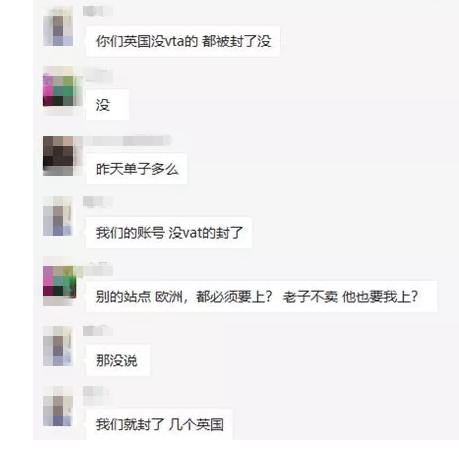Image resolution: width=459 pixels, height=463 pixels.
Task: Open avatar beside "别的站点 欧洲" message
Action: pyautogui.click(x=60, y=281)
